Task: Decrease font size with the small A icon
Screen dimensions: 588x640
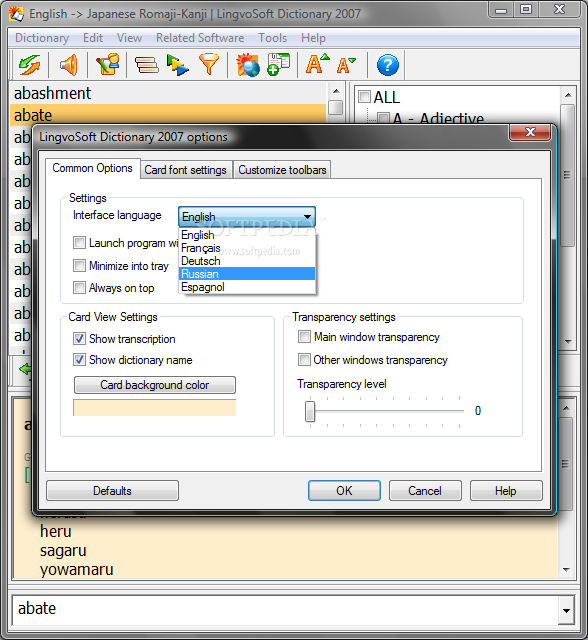Action: click(346, 65)
